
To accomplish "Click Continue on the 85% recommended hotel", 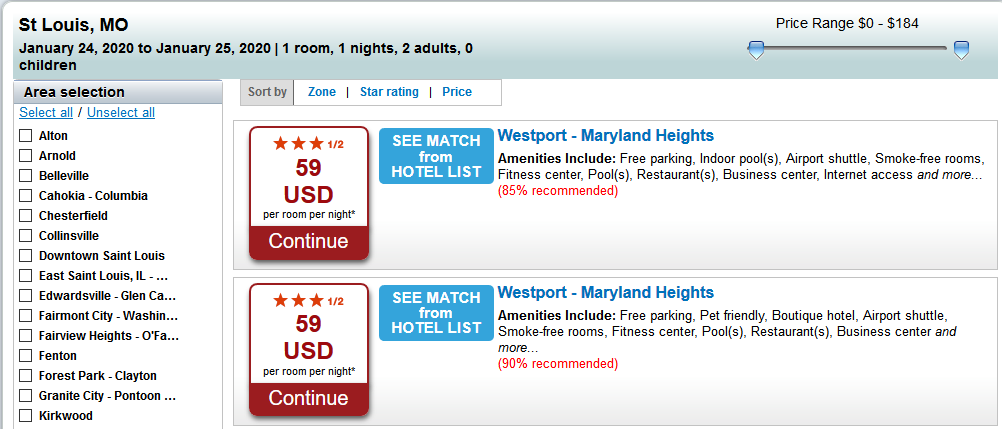I will tap(309, 242).
